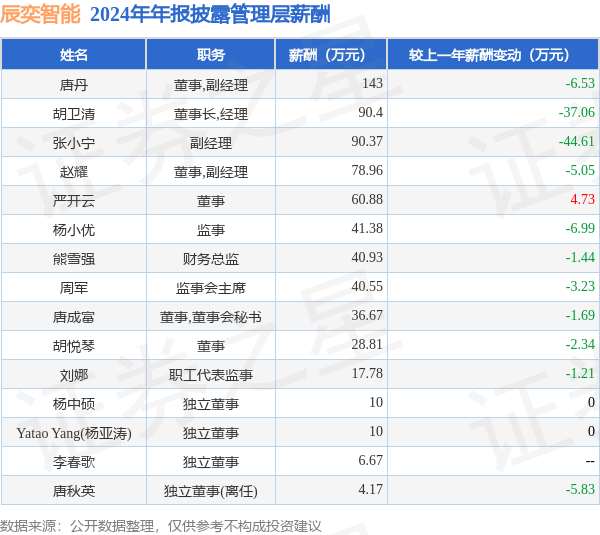Click the salary value 28.81
The image size is (600, 535).
pyautogui.click(x=367, y=344)
